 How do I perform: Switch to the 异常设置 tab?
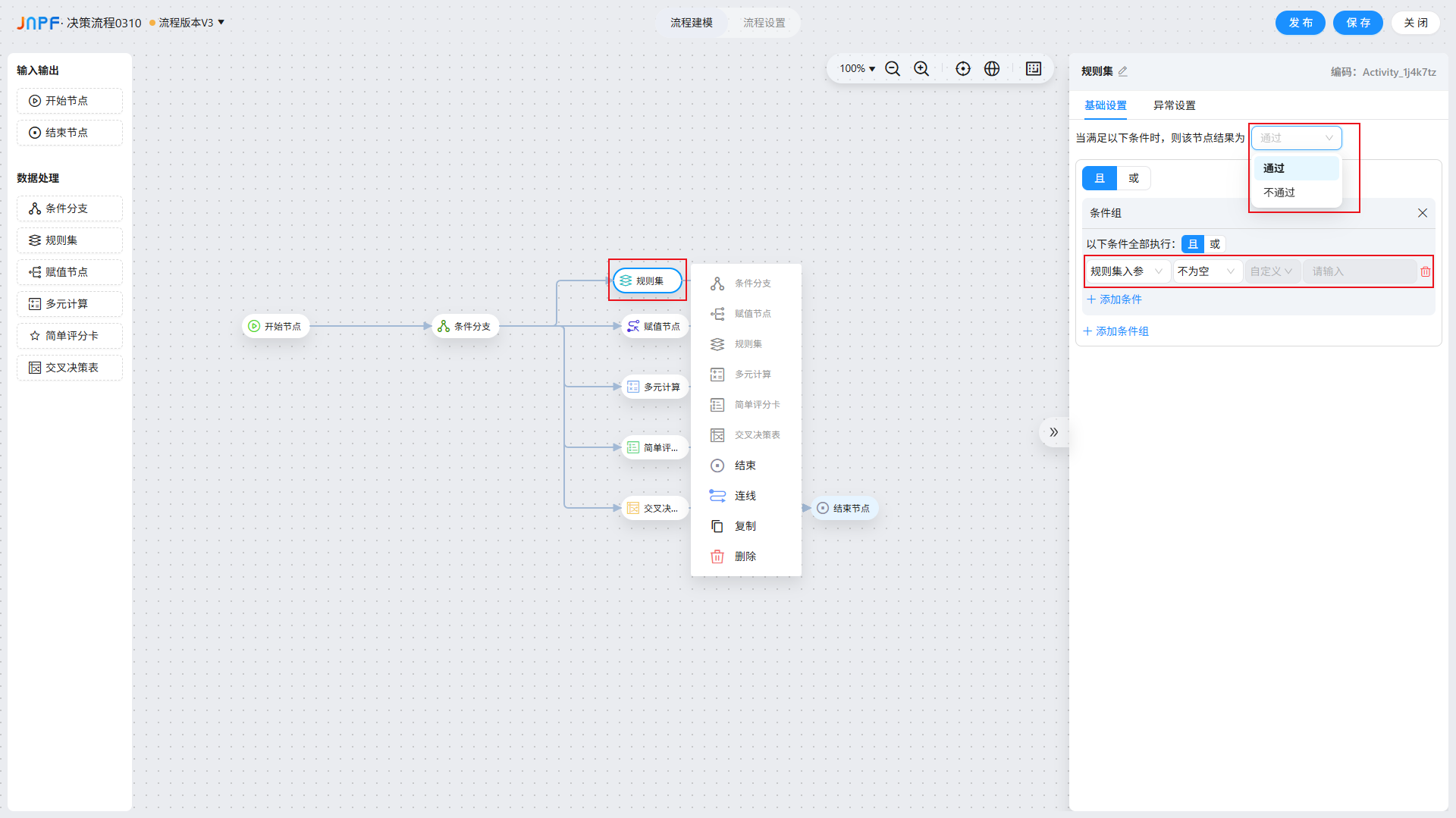point(1174,105)
